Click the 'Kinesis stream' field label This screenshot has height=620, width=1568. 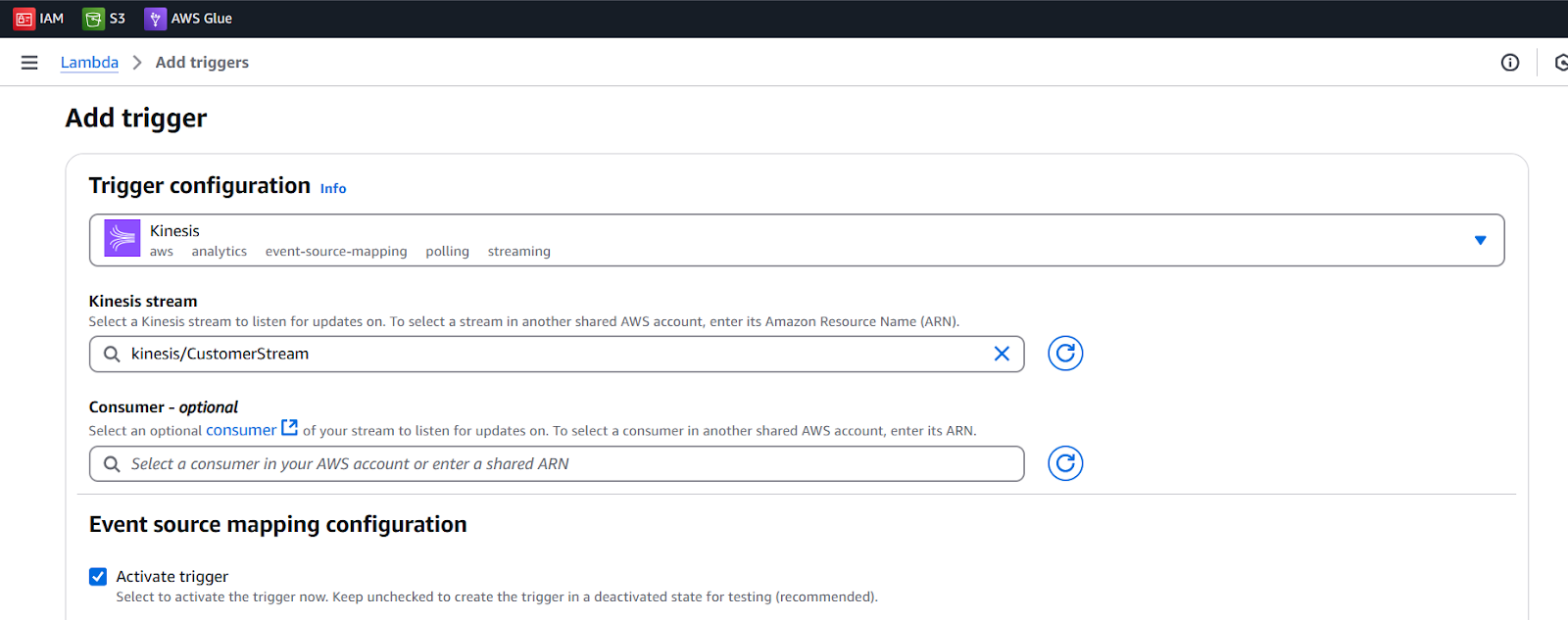[143, 302]
